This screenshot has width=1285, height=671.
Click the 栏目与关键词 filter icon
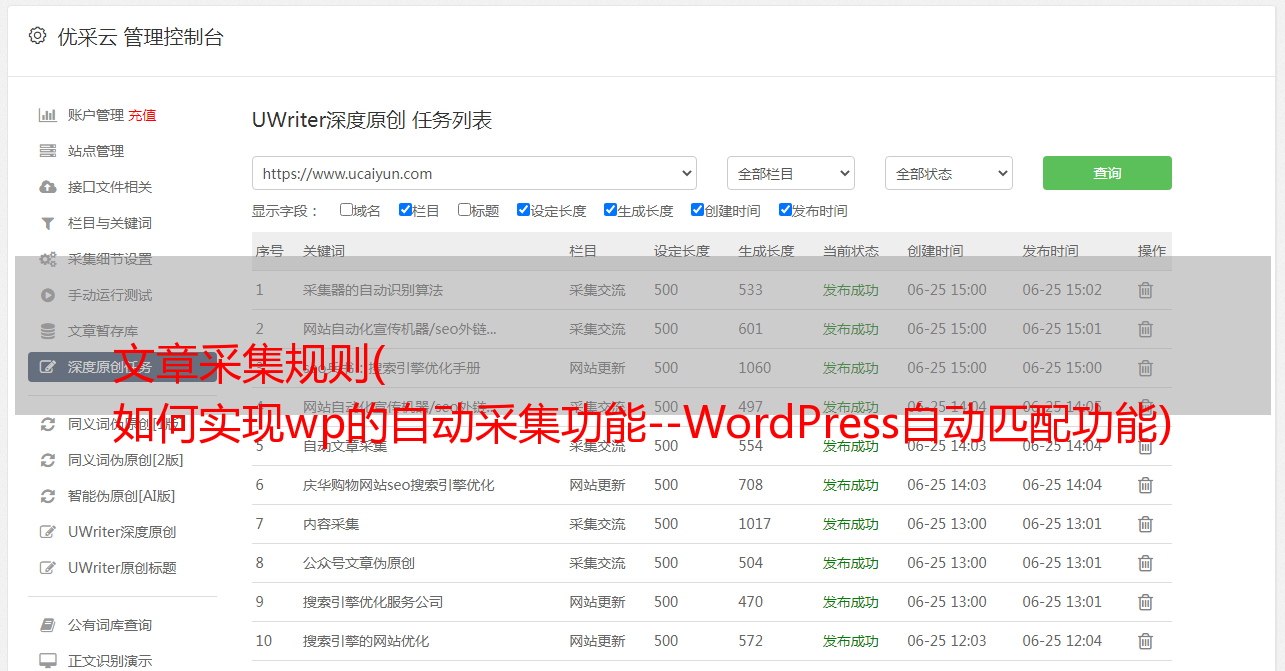tap(47, 223)
